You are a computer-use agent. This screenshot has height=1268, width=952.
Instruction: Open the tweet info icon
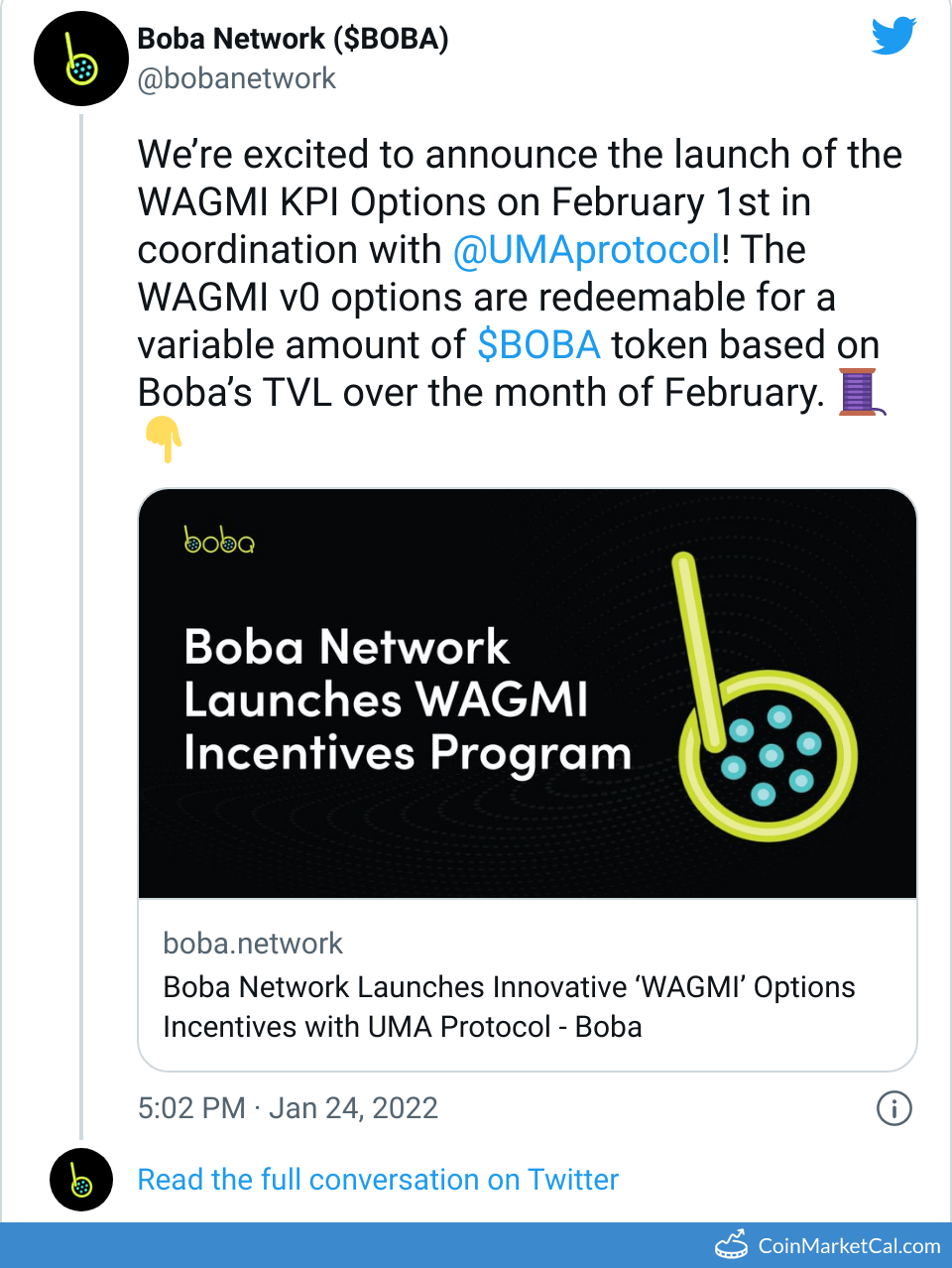click(x=893, y=1108)
